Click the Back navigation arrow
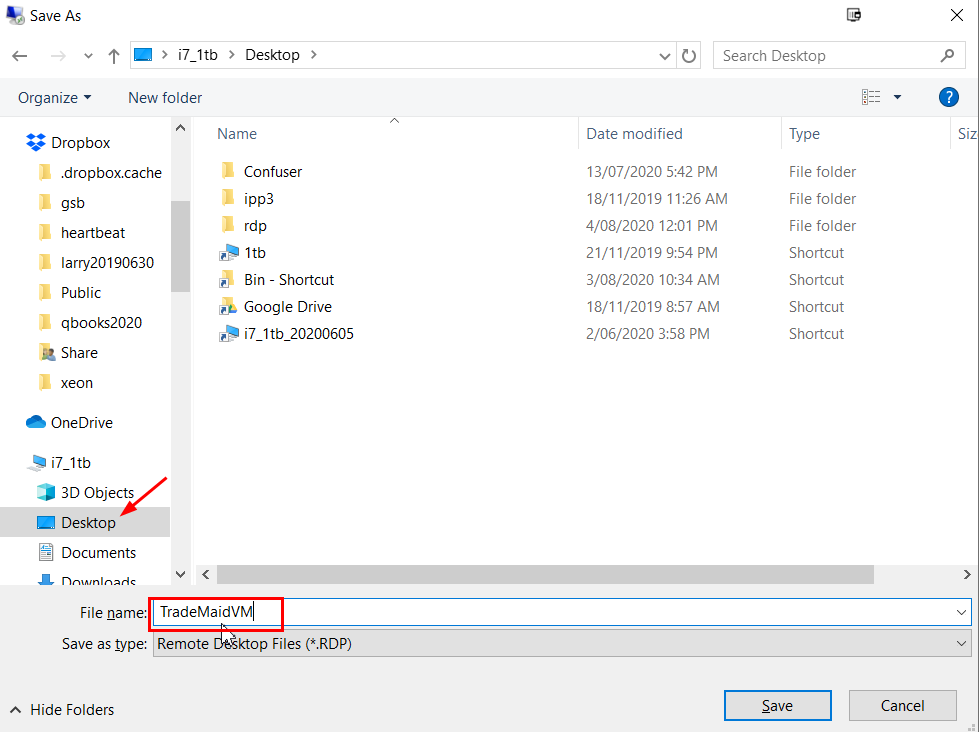The width and height of the screenshot is (980, 732). click(20, 56)
